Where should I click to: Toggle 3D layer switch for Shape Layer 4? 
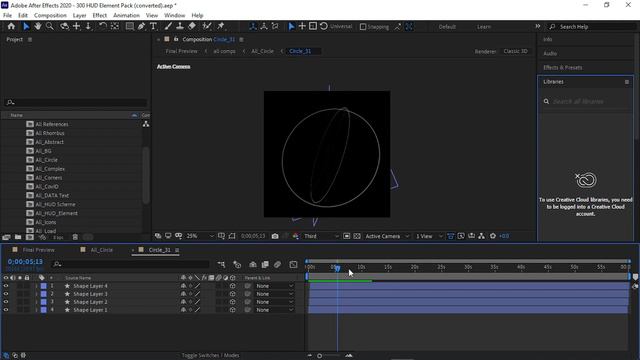tap(233, 286)
